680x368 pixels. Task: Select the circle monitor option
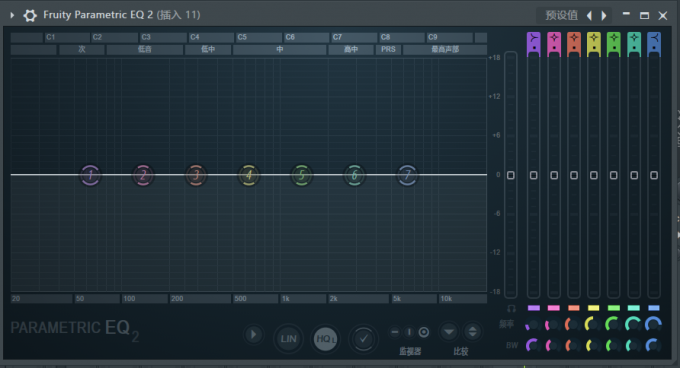point(424,332)
